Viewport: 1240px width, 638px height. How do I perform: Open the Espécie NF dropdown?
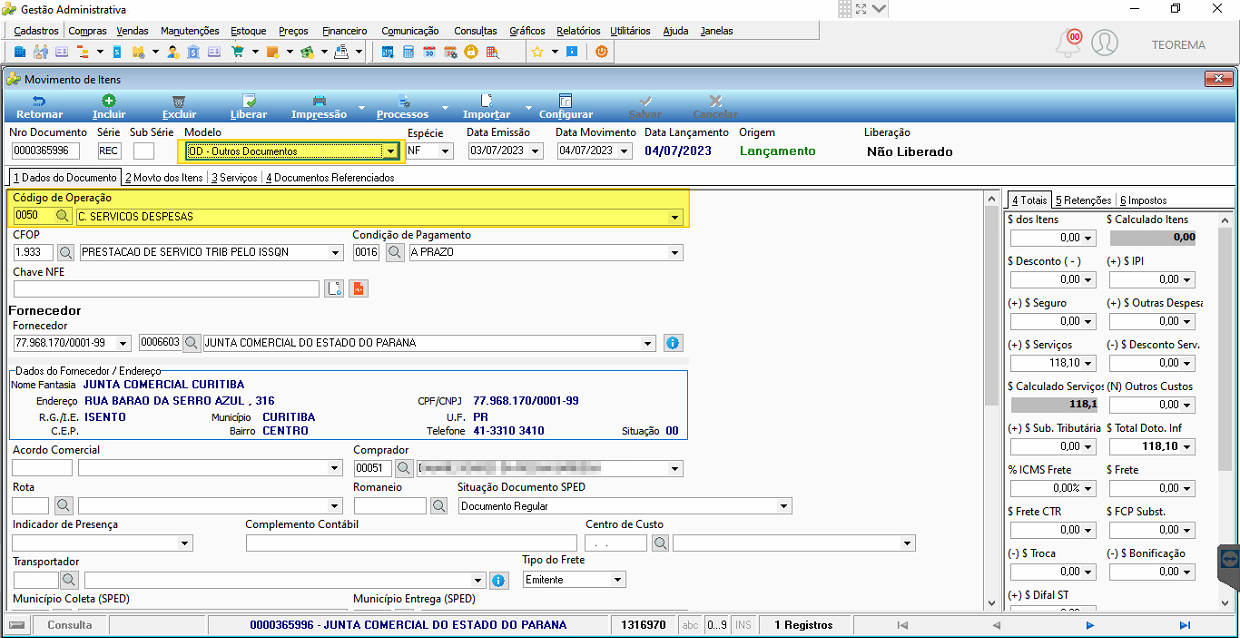pyautogui.click(x=446, y=151)
